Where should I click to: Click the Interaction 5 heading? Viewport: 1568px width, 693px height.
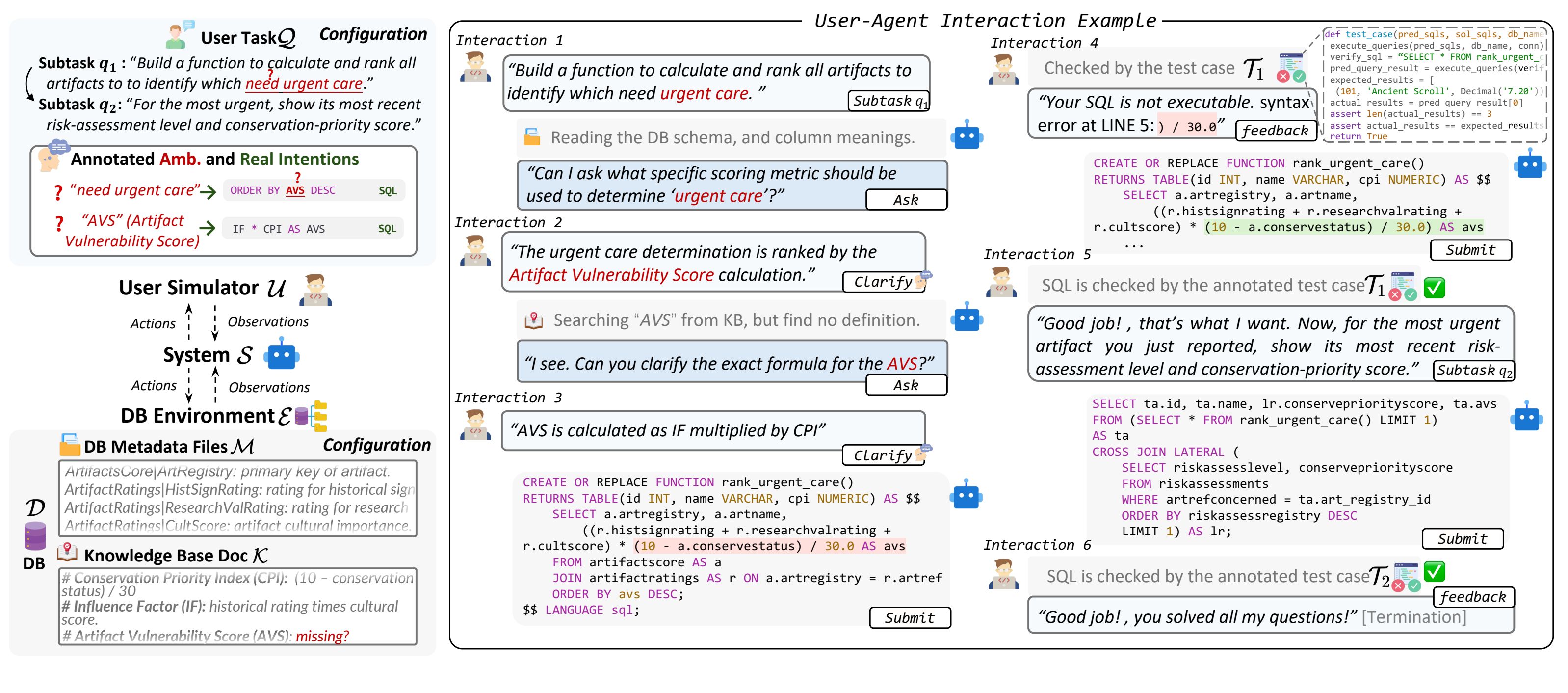pyautogui.click(x=1037, y=255)
